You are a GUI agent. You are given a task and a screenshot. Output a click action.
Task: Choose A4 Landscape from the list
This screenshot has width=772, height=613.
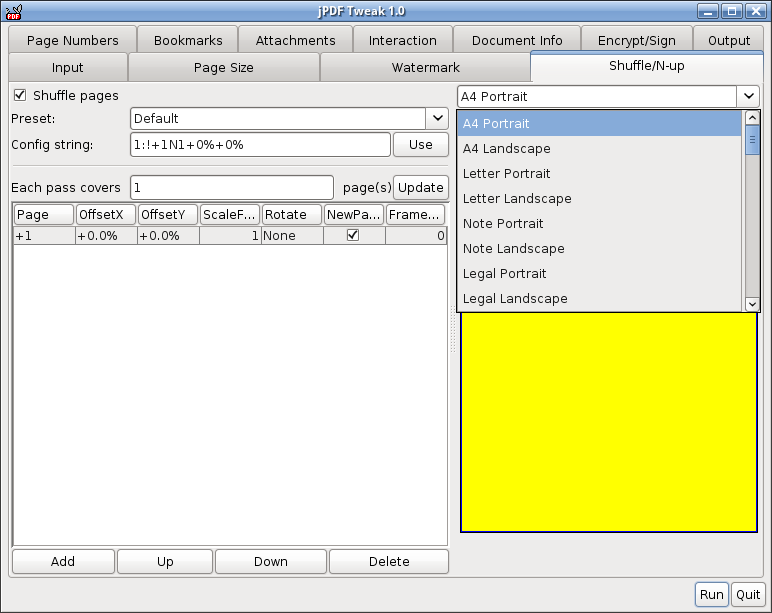(599, 149)
